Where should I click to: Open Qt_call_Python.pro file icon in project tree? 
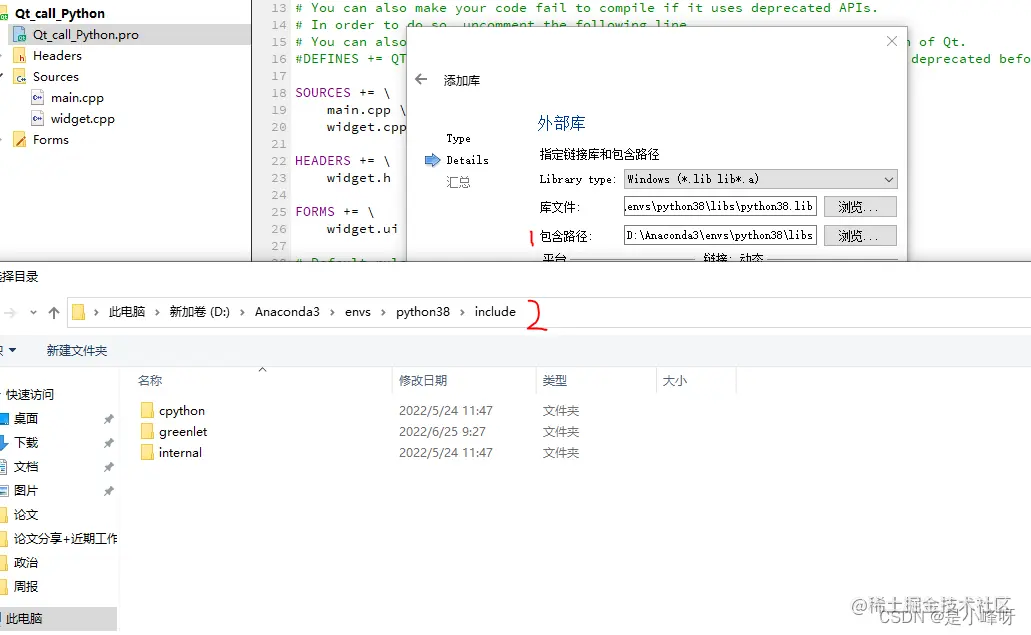(x=20, y=35)
